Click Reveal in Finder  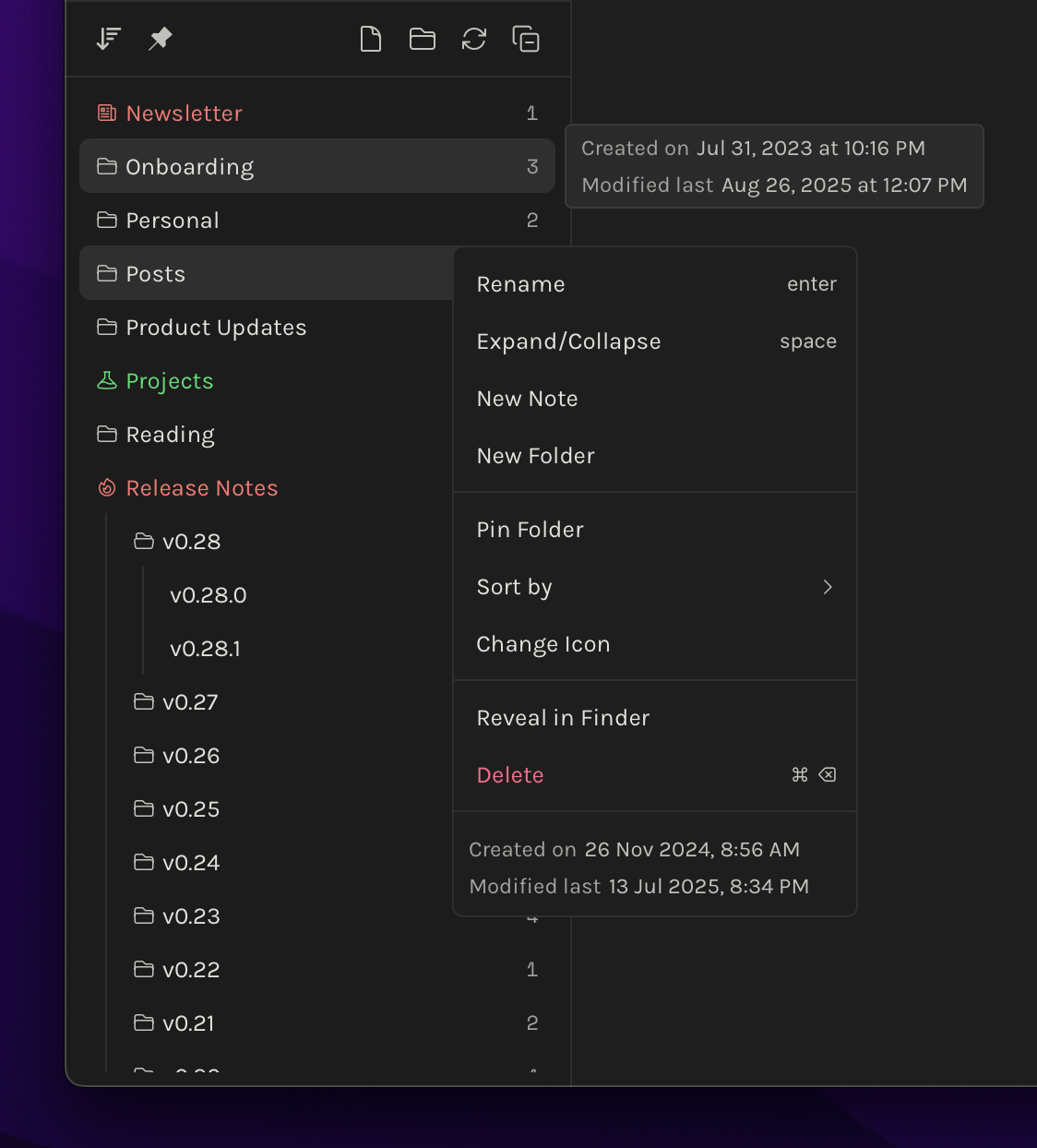click(563, 717)
